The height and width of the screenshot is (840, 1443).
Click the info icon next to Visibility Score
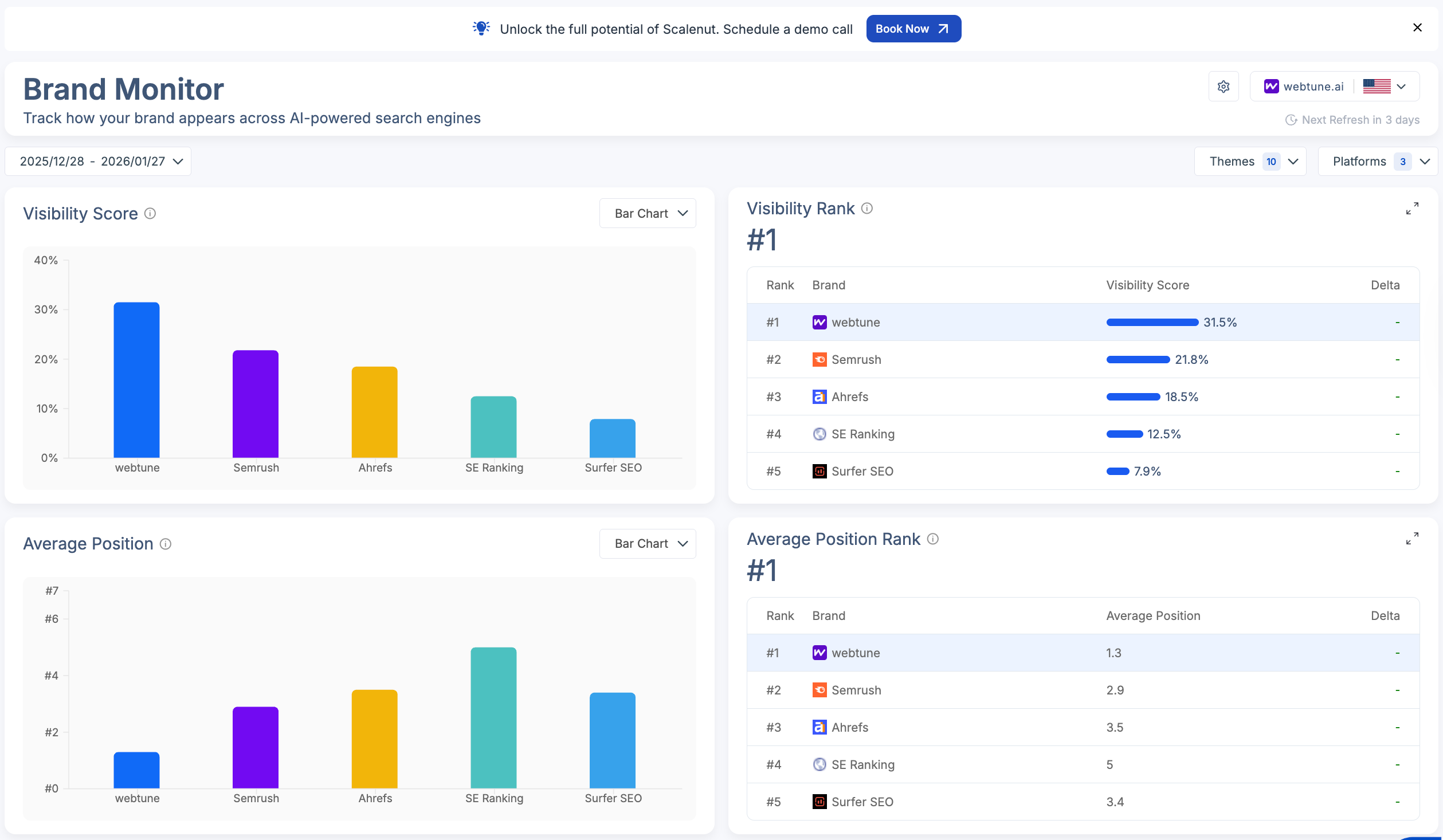click(150, 214)
